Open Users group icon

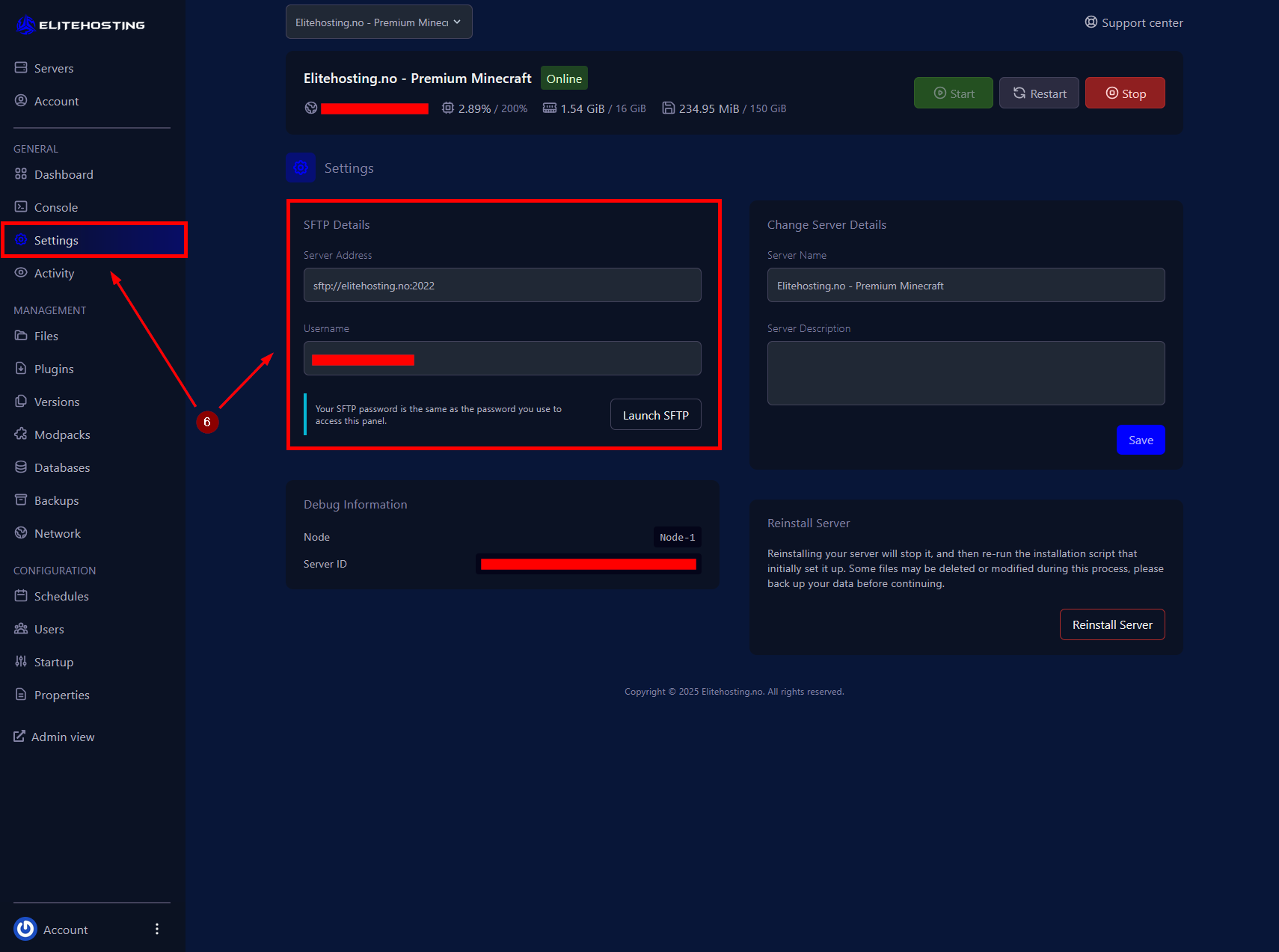click(x=21, y=629)
